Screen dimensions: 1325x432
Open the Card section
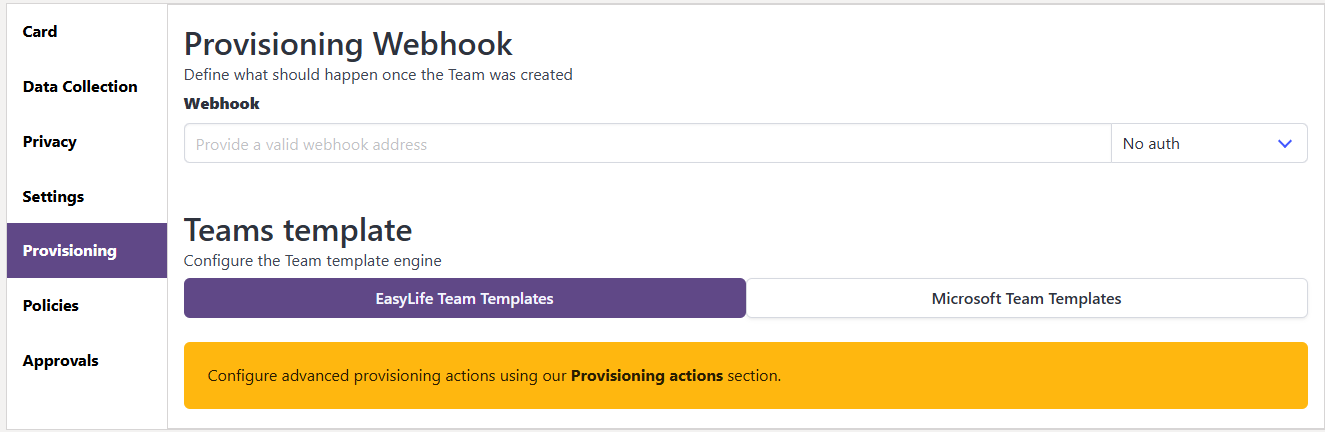[40, 32]
